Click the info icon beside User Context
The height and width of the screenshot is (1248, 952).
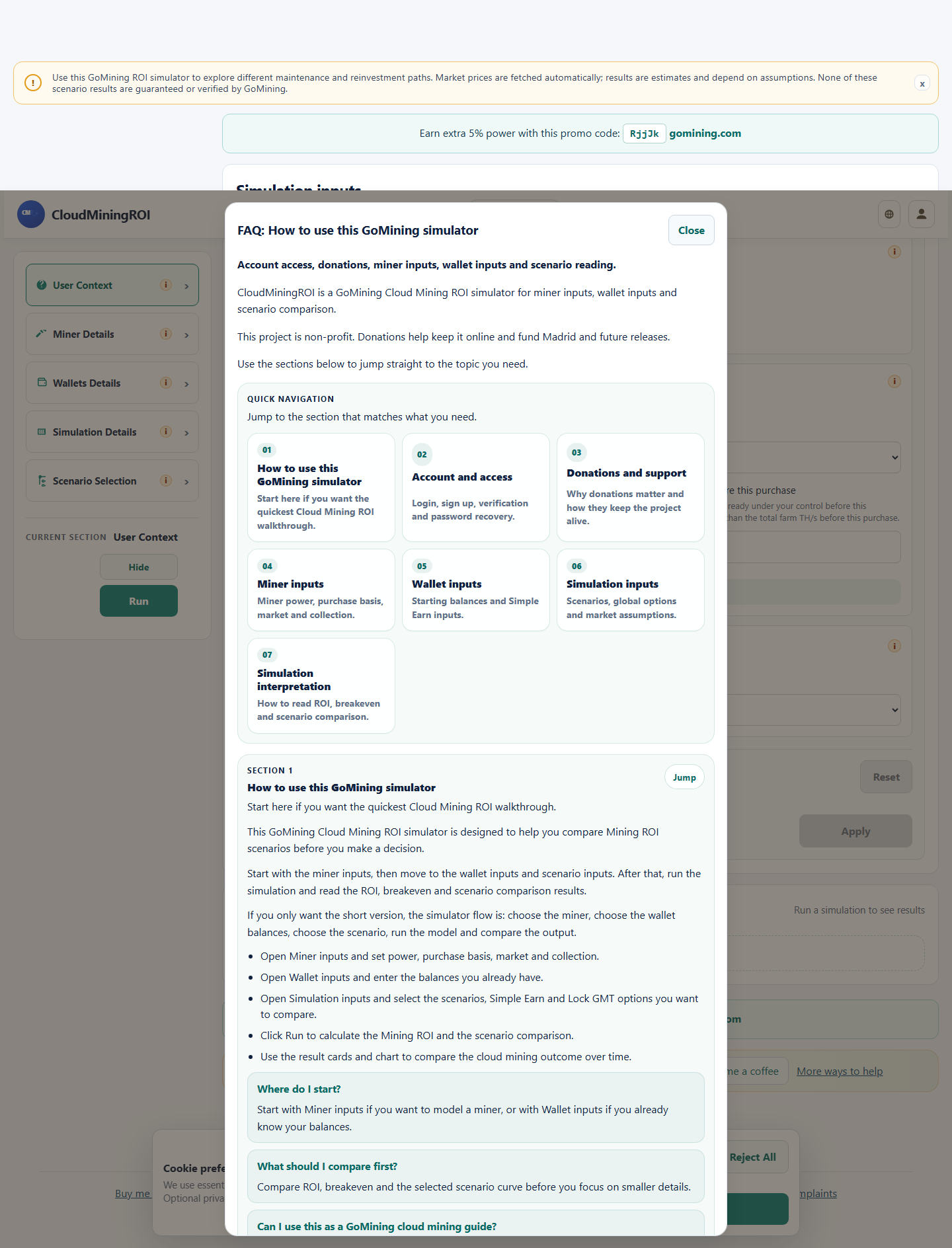pos(166,285)
